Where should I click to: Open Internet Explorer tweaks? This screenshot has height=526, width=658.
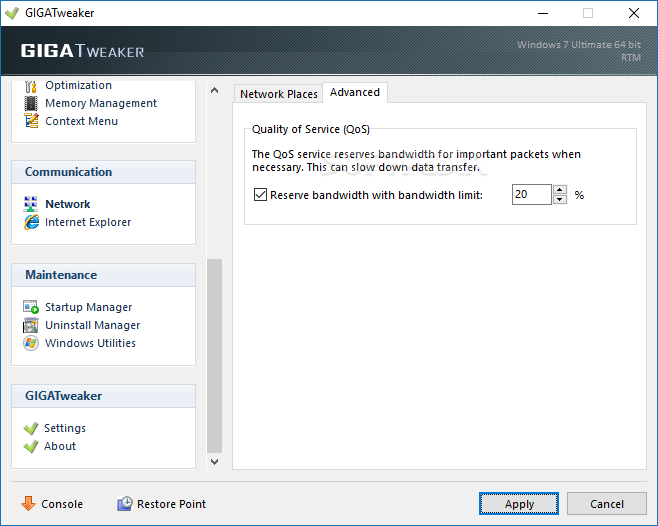88,222
